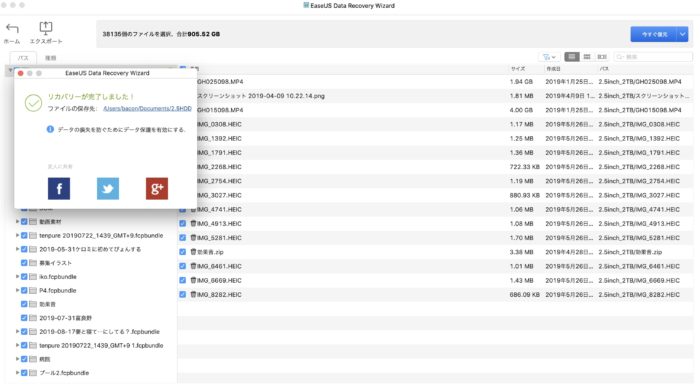Expand プール2.fcpbundle tree node
Viewport: 700px width, 392px height.
17,373
